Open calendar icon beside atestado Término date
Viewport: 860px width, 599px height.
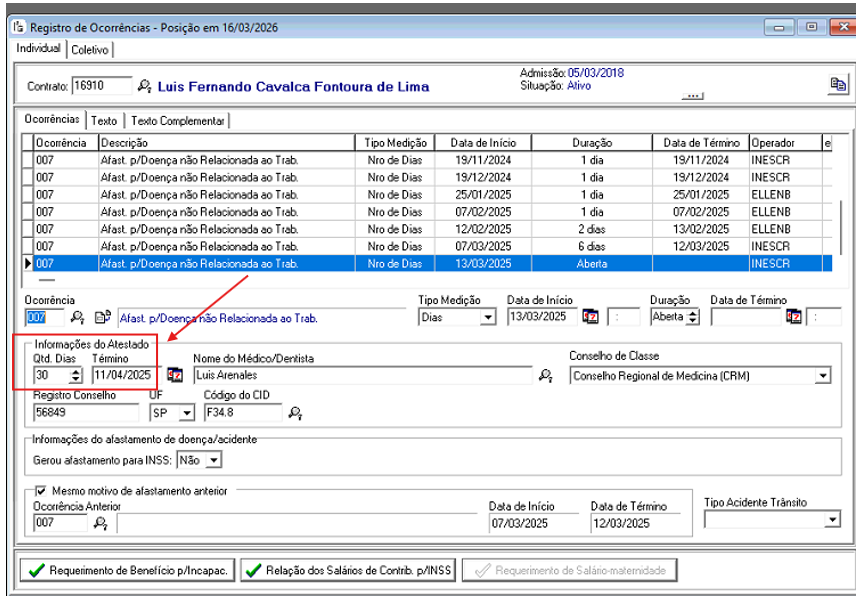pyautogui.click(x=175, y=375)
